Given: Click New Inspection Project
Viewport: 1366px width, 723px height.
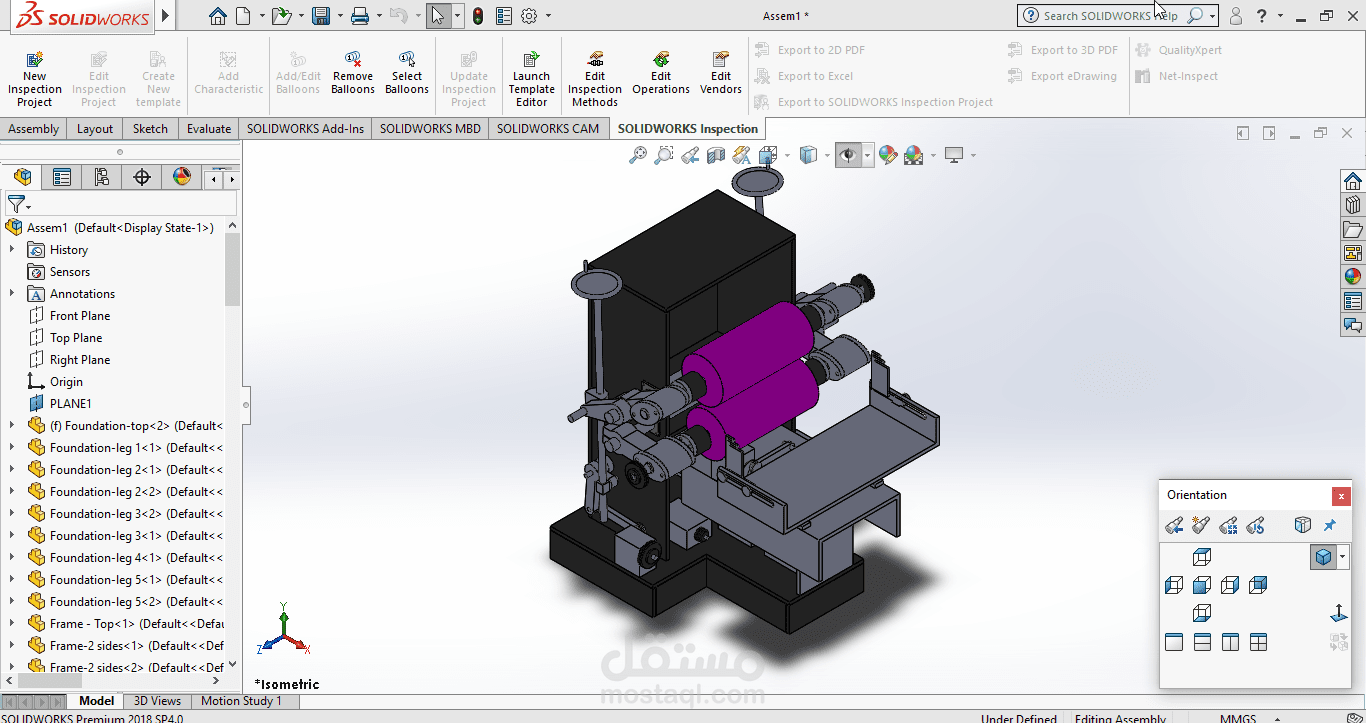Looking at the screenshot, I should tap(35, 79).
